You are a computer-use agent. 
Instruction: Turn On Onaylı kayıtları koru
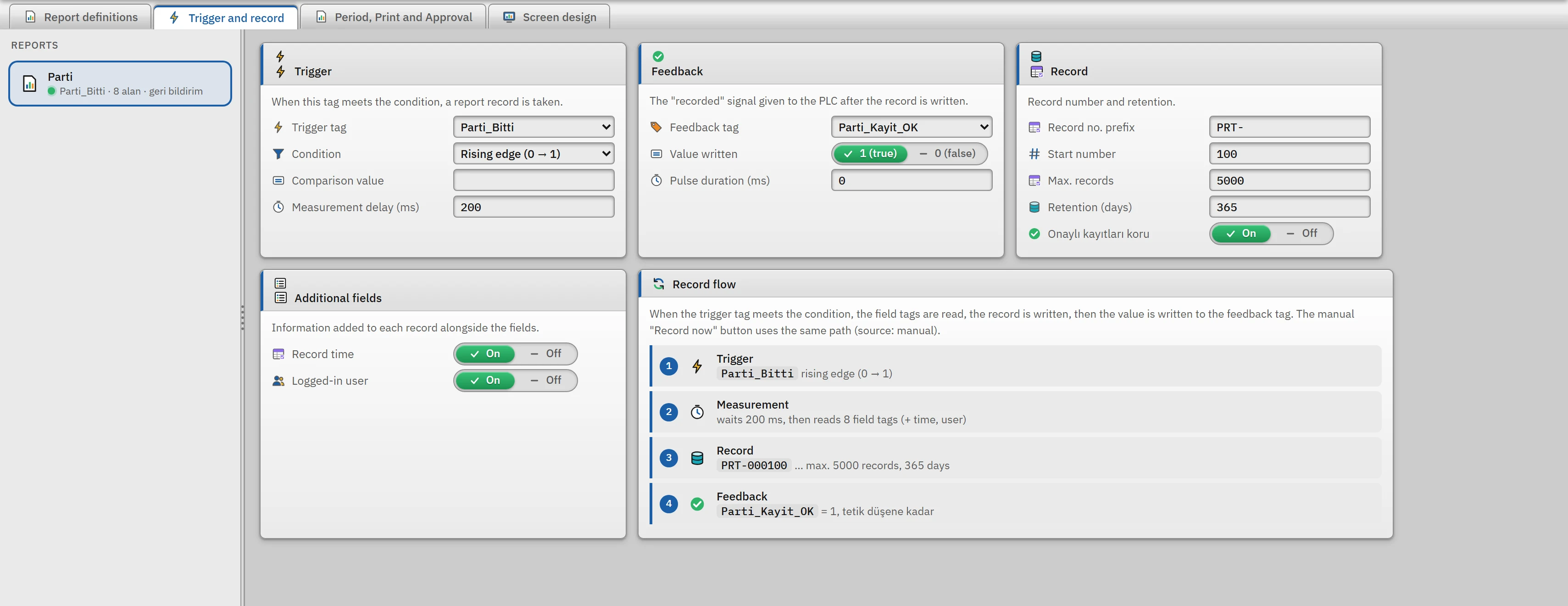1240,233
